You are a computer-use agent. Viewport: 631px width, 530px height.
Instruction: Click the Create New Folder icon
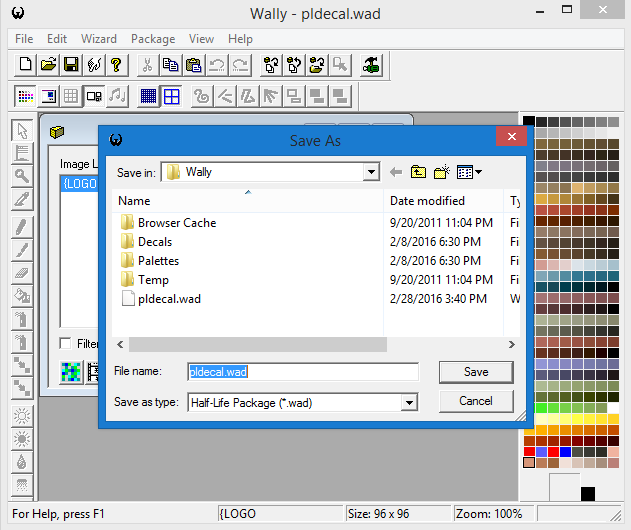tap(442, 172)
